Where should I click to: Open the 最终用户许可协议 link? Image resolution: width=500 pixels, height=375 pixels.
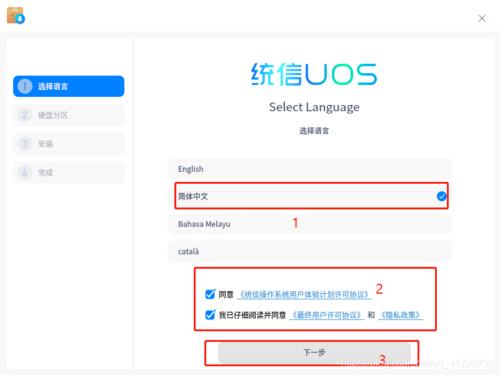(x=327, y=315)
